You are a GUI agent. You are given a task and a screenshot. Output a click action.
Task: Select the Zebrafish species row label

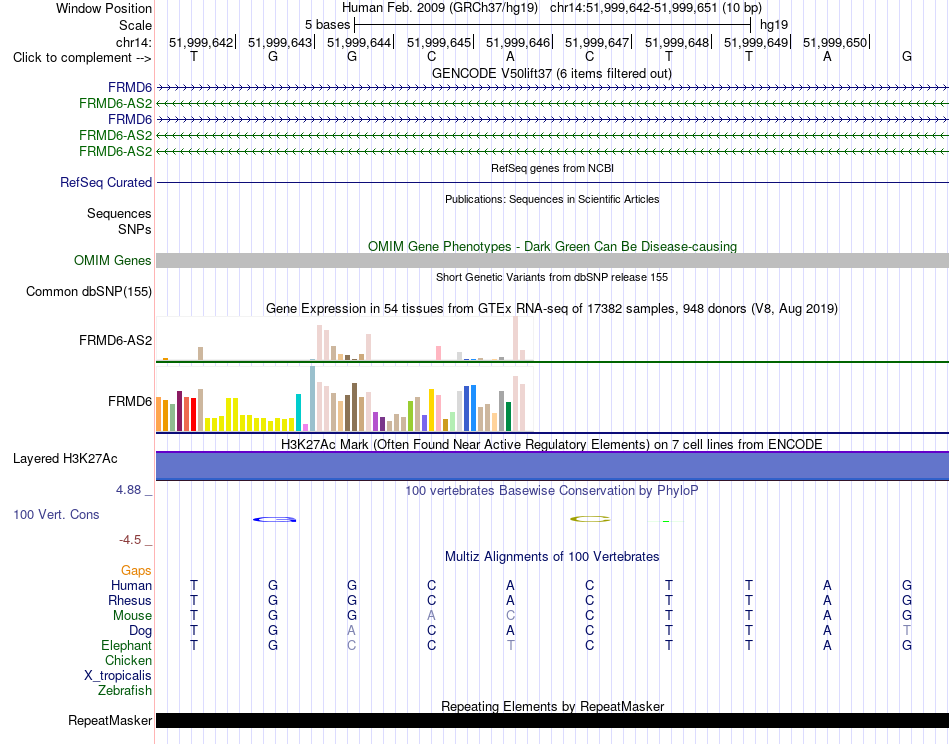coord(125,690)
